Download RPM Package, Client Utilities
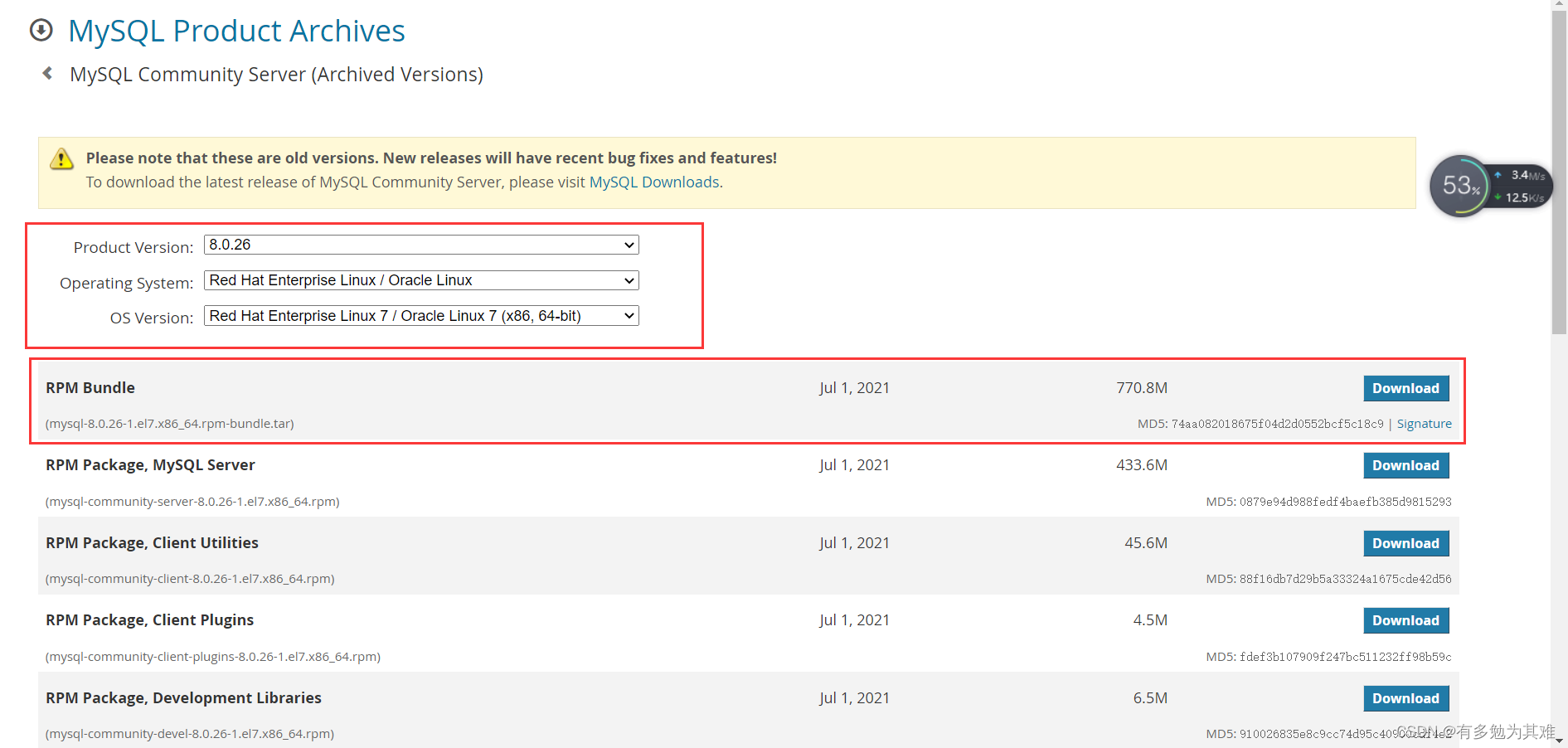Screen dimensions: 1568x748 click(x=1406, y=543)
